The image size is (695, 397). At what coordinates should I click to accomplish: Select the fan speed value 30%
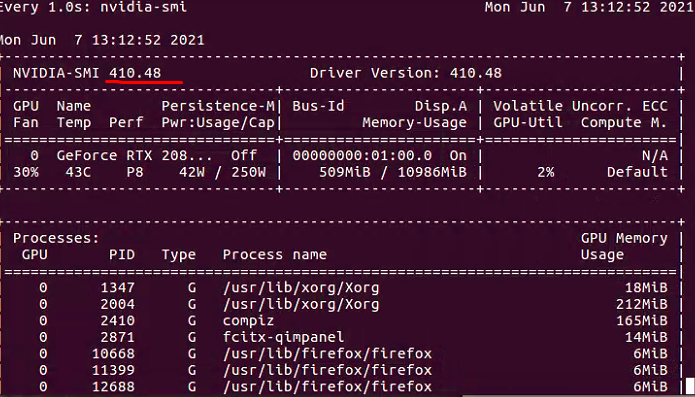point(26,172)
